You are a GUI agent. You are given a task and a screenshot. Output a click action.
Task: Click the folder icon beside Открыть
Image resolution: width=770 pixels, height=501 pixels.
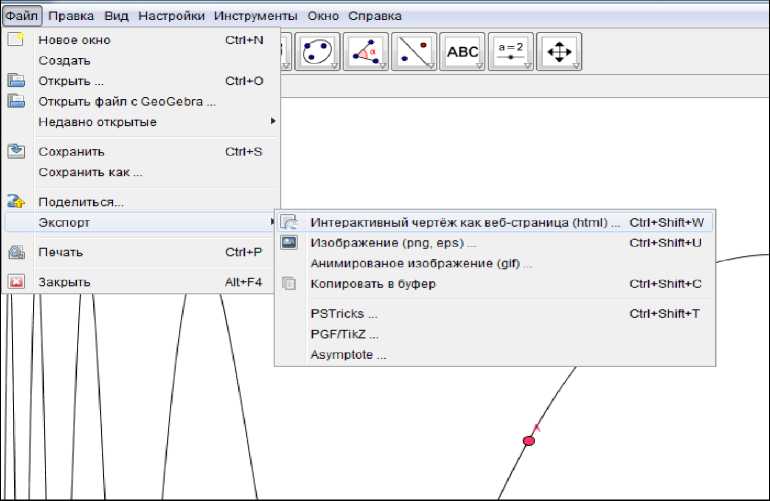[x=16, y=81]
